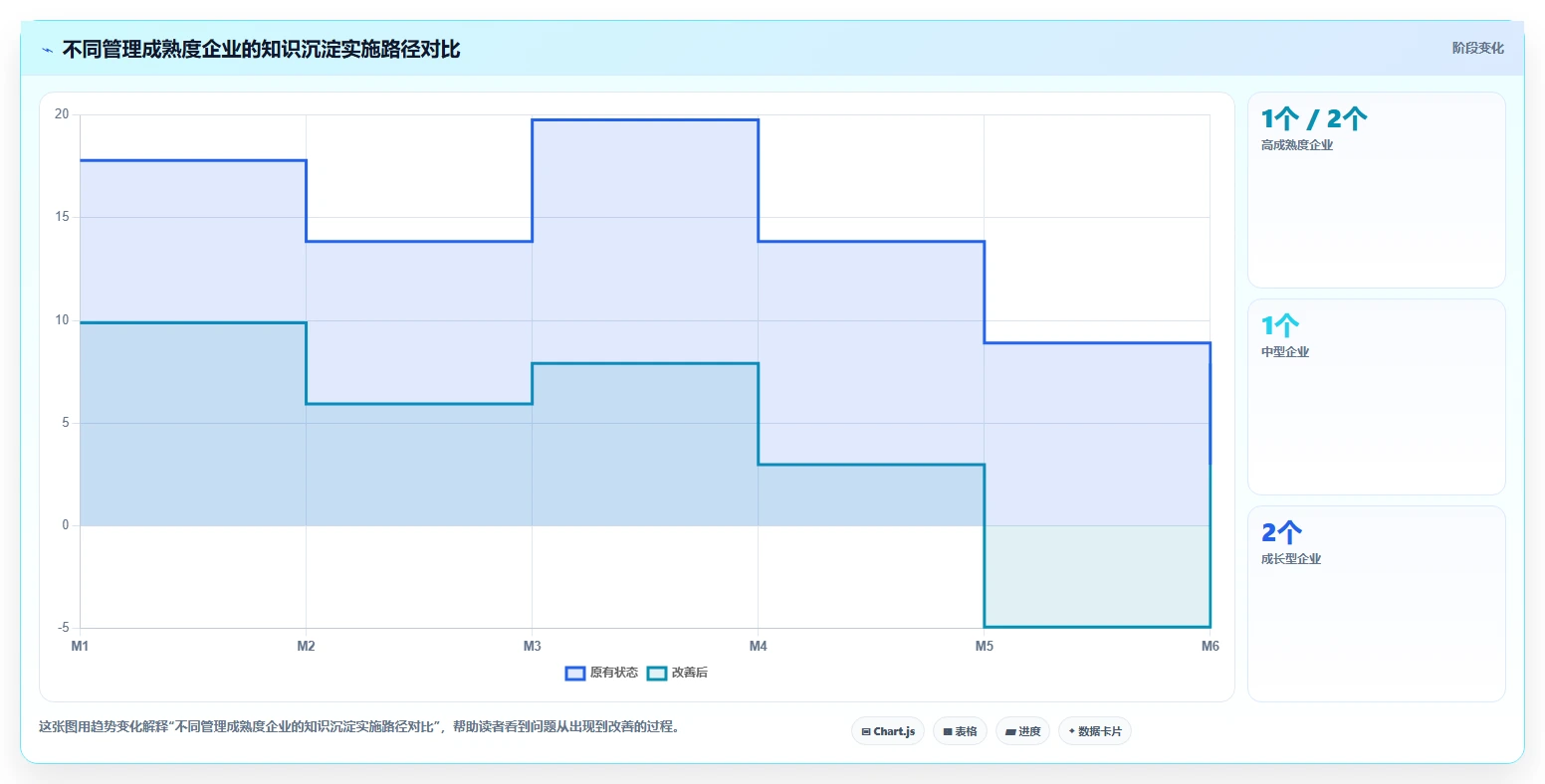The image size is (1545, 784).
Task: Click the small icon inside the Chart.js pill
Action: coord(866,731)
